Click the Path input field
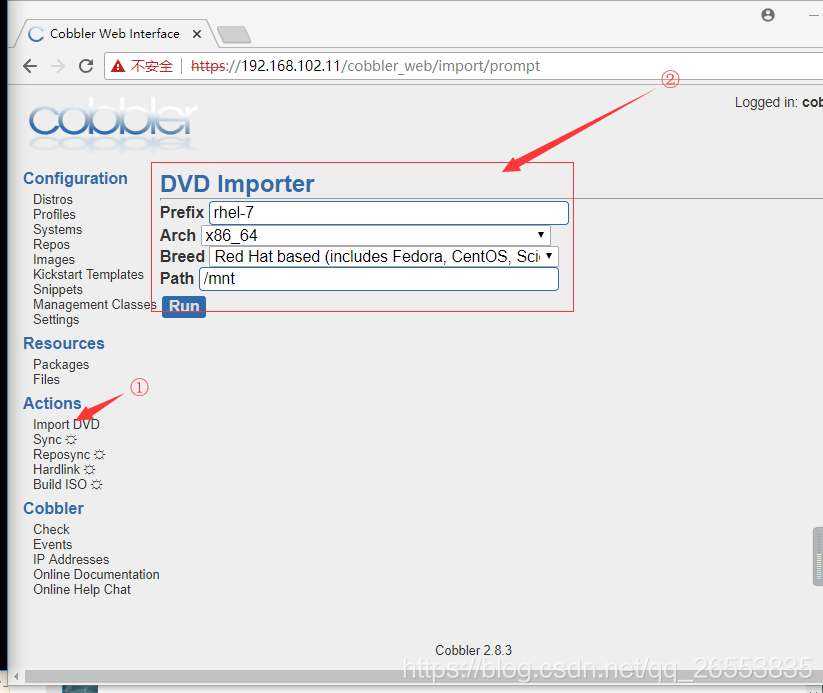Screen dimensions: 823x693 coord(379,279)
